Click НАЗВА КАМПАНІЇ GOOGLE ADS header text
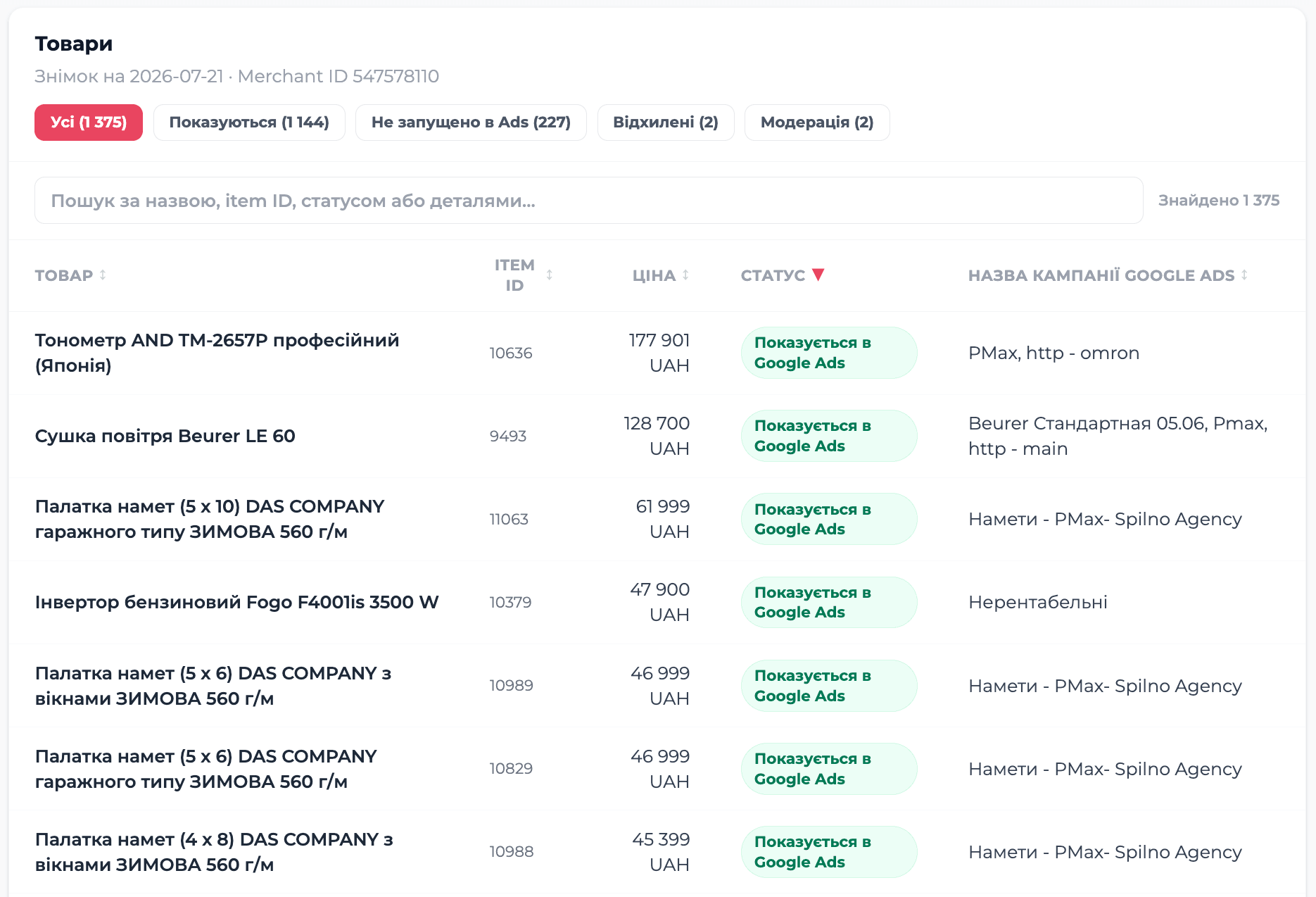 point(1101,275)
